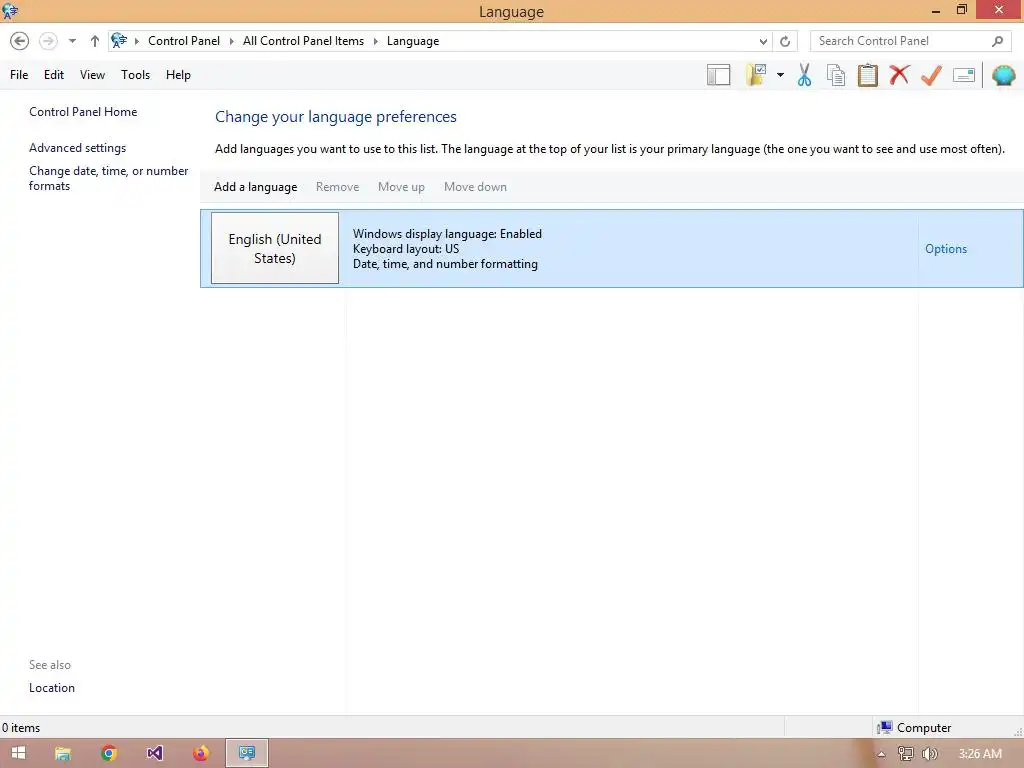Image resolution: width=1024 pixels, height=768 pixels.
Task: Click the navigation pane layout icon
Action: click(x=718, y=75)
